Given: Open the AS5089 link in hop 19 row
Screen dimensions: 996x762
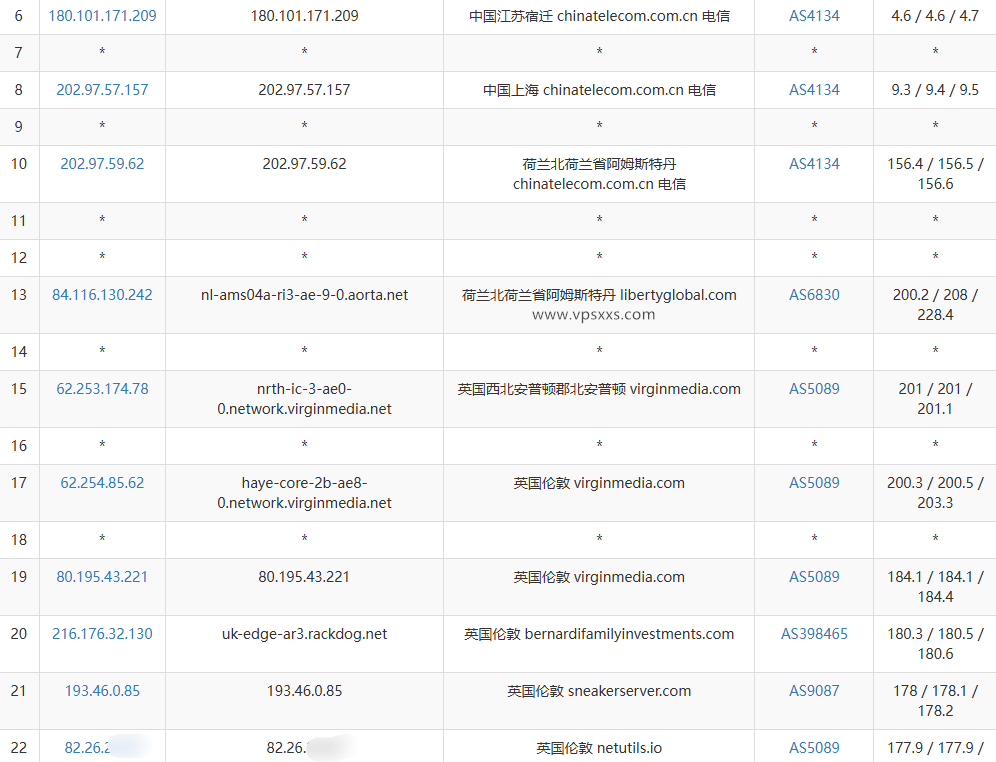Looking at the screenshot, I should coord(814,577).
